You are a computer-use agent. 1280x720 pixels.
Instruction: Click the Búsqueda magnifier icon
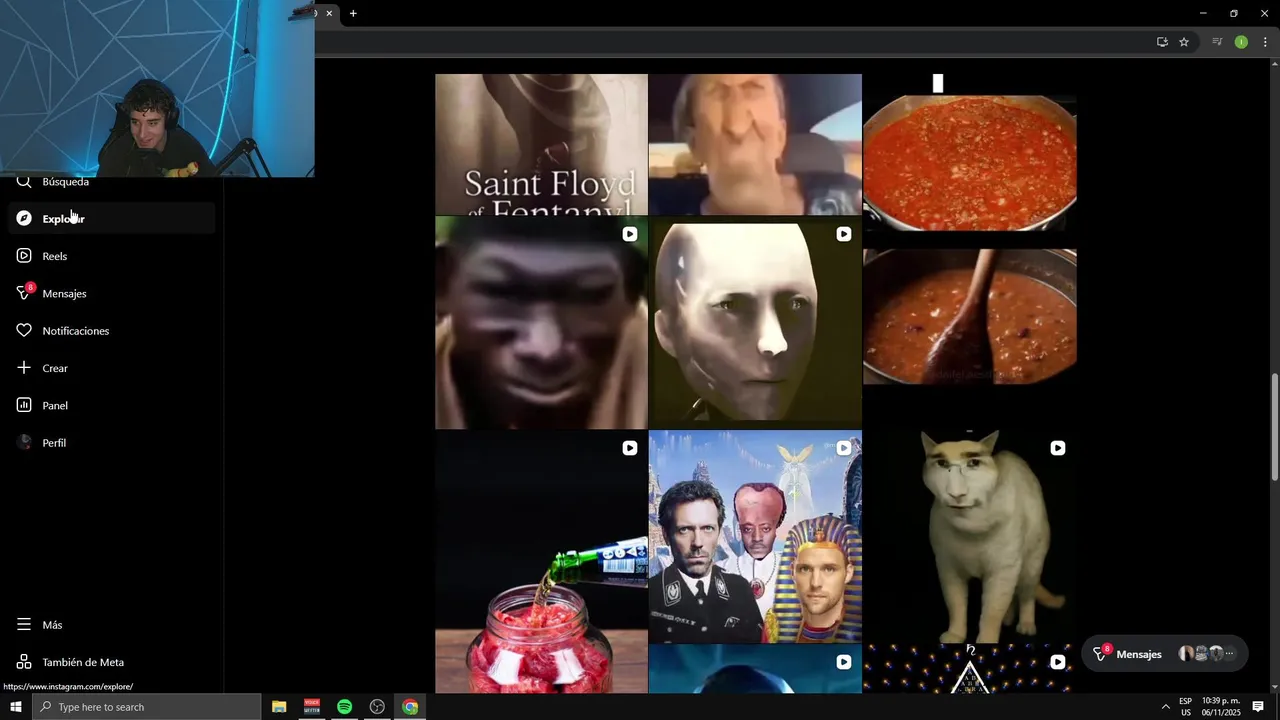[24, 182]
